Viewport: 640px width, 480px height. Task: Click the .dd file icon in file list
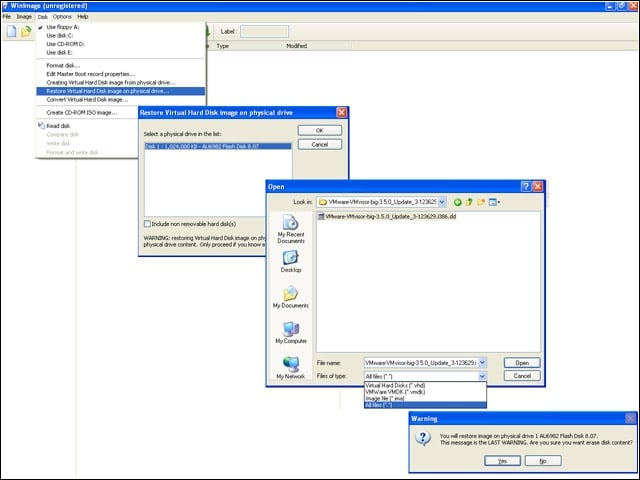coord(321,216)
